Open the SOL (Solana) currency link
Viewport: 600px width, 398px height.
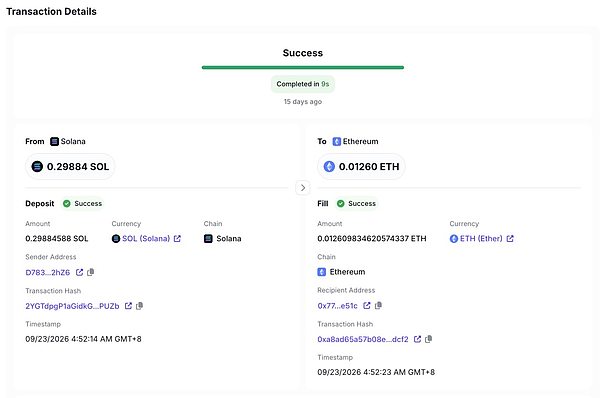[x=146, y=238]
